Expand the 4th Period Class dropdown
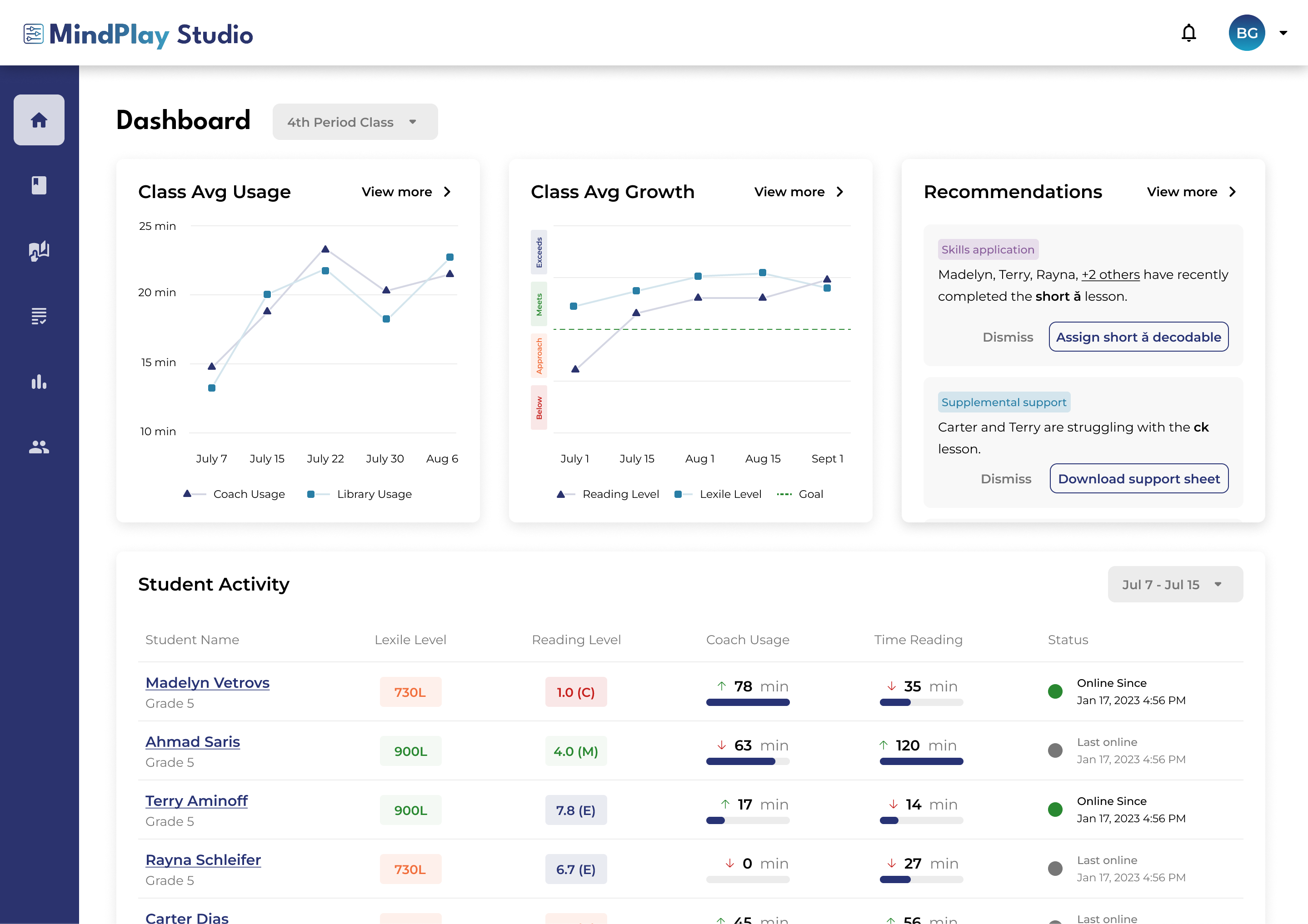Image resolution: width=1308 pixels, height=924 pixels. (x=354, y=122)
